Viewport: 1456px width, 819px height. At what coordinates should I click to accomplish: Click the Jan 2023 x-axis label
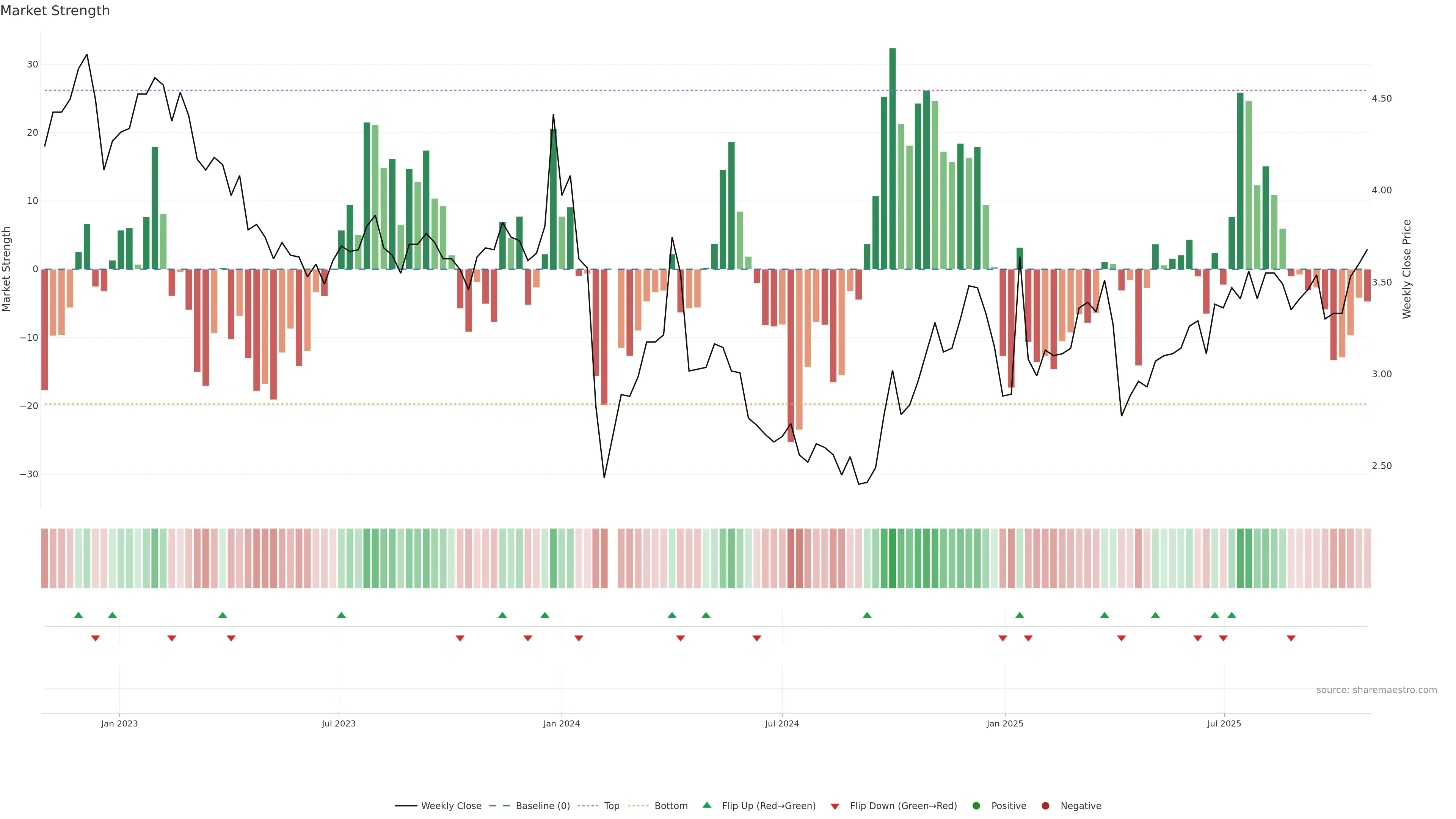[x=119, y=723]
